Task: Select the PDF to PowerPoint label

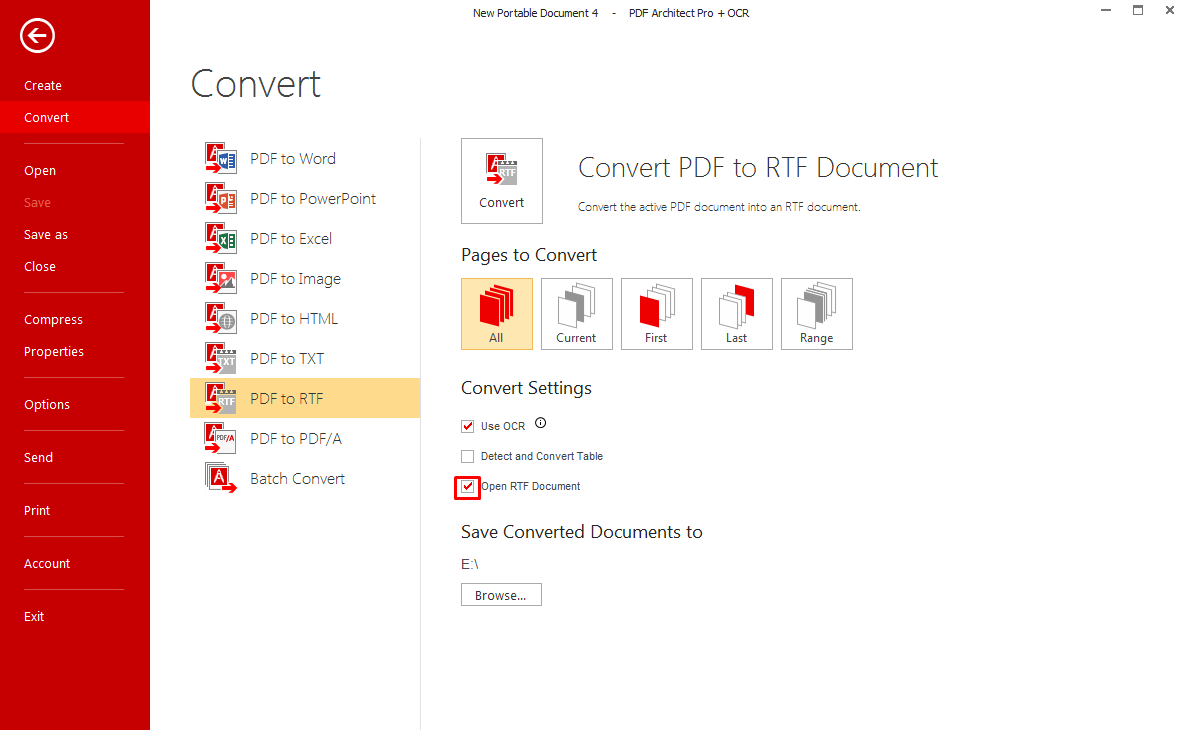Action: coord(313,198)
